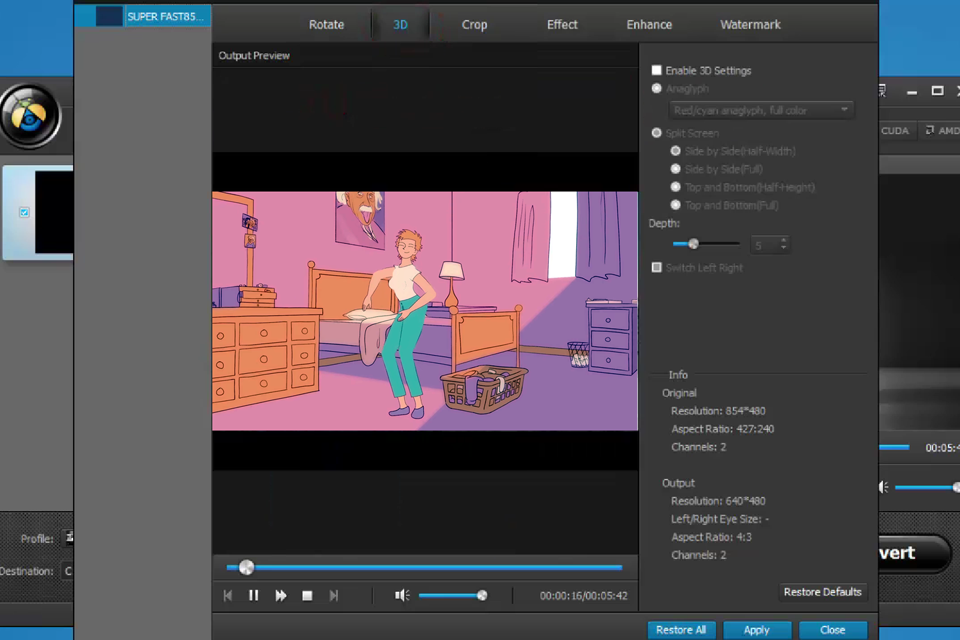Mute the preview volume speaker icon
960x640 pixels.
402,595
